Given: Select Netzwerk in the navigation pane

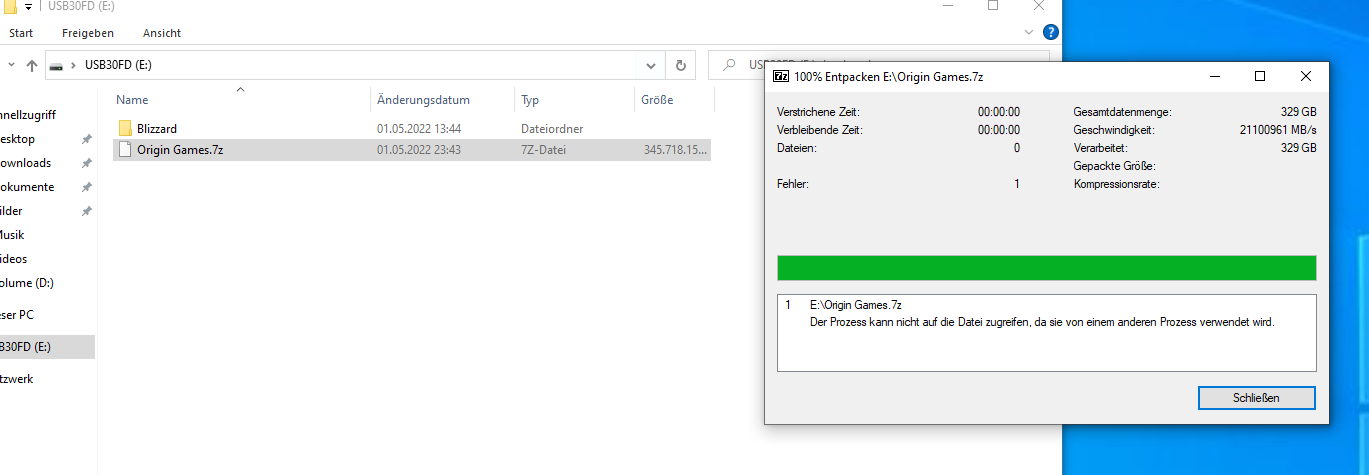Looking at the screenshot, I should pyautogui.click(x=17, y=379).
